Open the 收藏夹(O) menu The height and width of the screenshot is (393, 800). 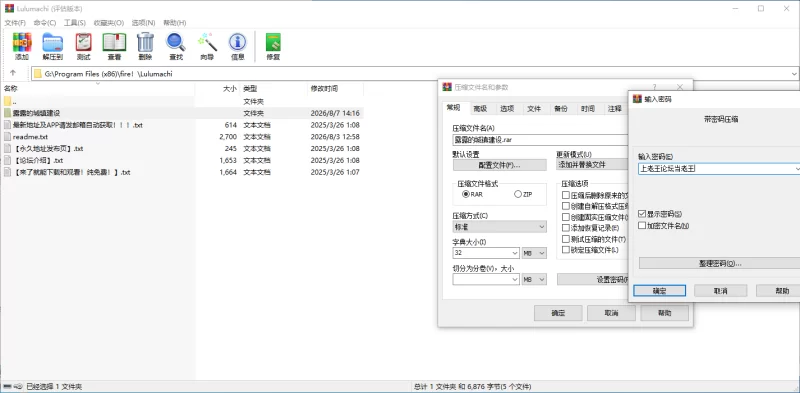[x=109, y=23]
